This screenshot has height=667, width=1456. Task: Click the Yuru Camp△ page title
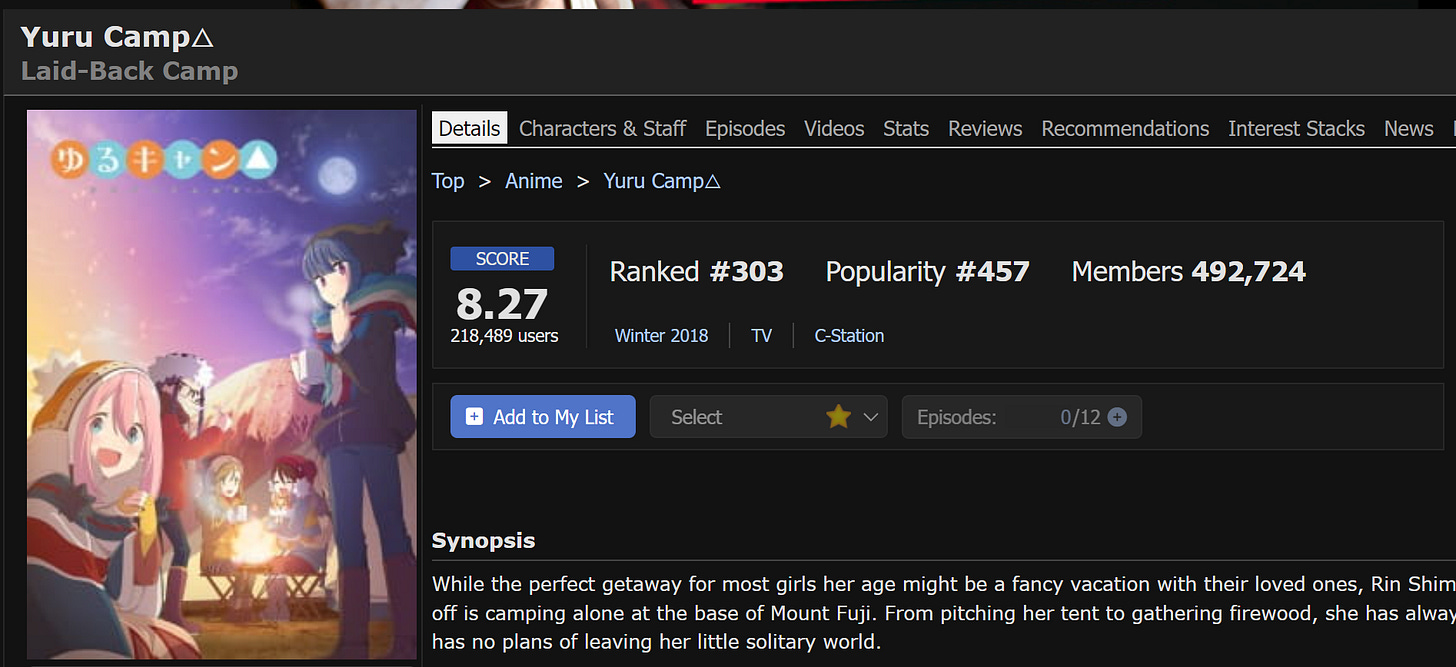click(117, 37)
